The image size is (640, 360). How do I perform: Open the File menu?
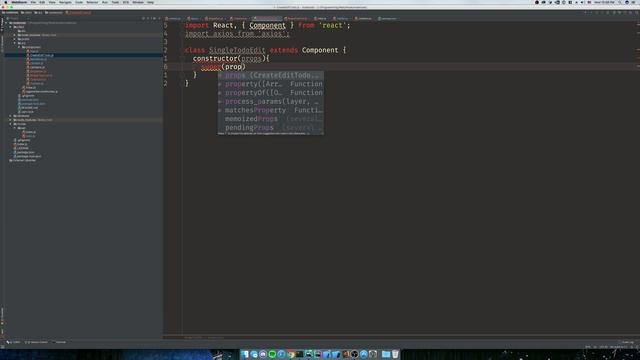point(33,2)
